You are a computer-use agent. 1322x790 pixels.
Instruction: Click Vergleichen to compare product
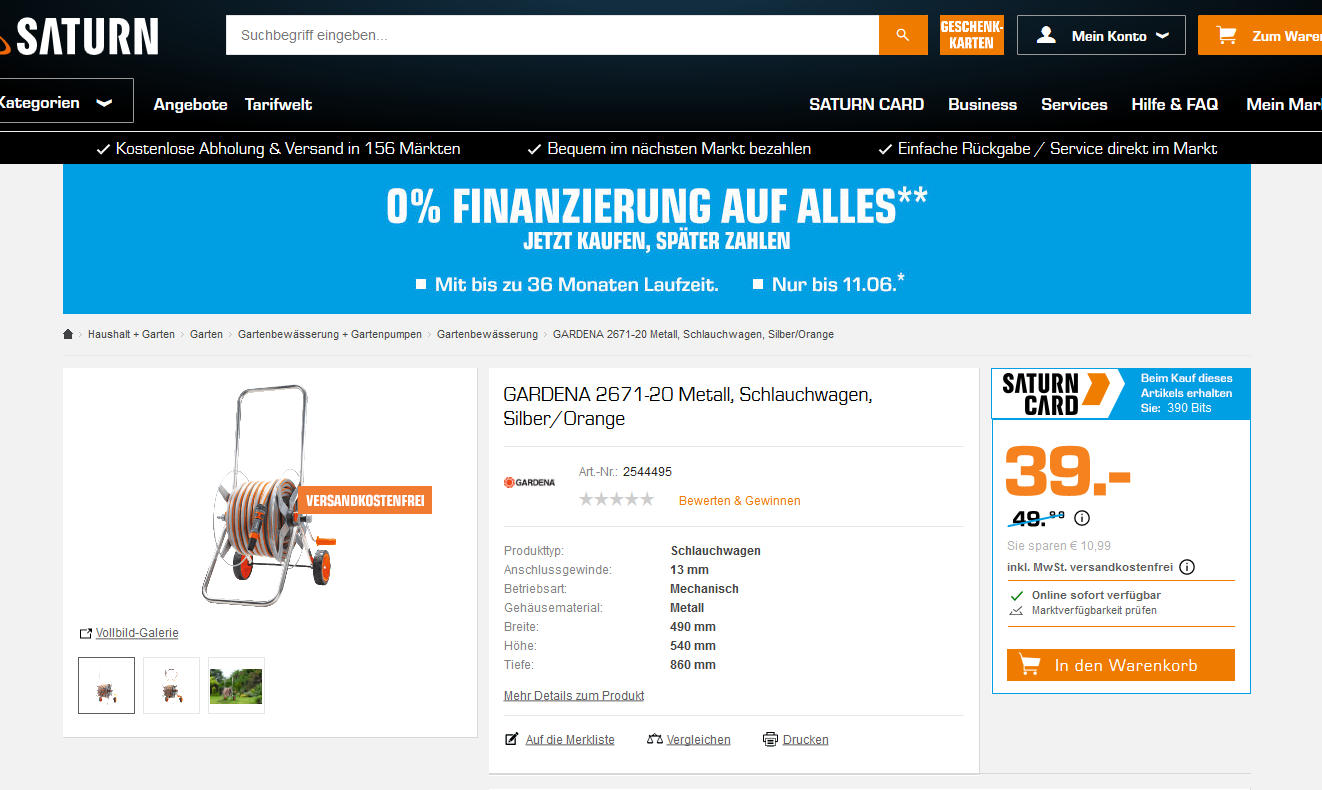(x=689, y=740)
